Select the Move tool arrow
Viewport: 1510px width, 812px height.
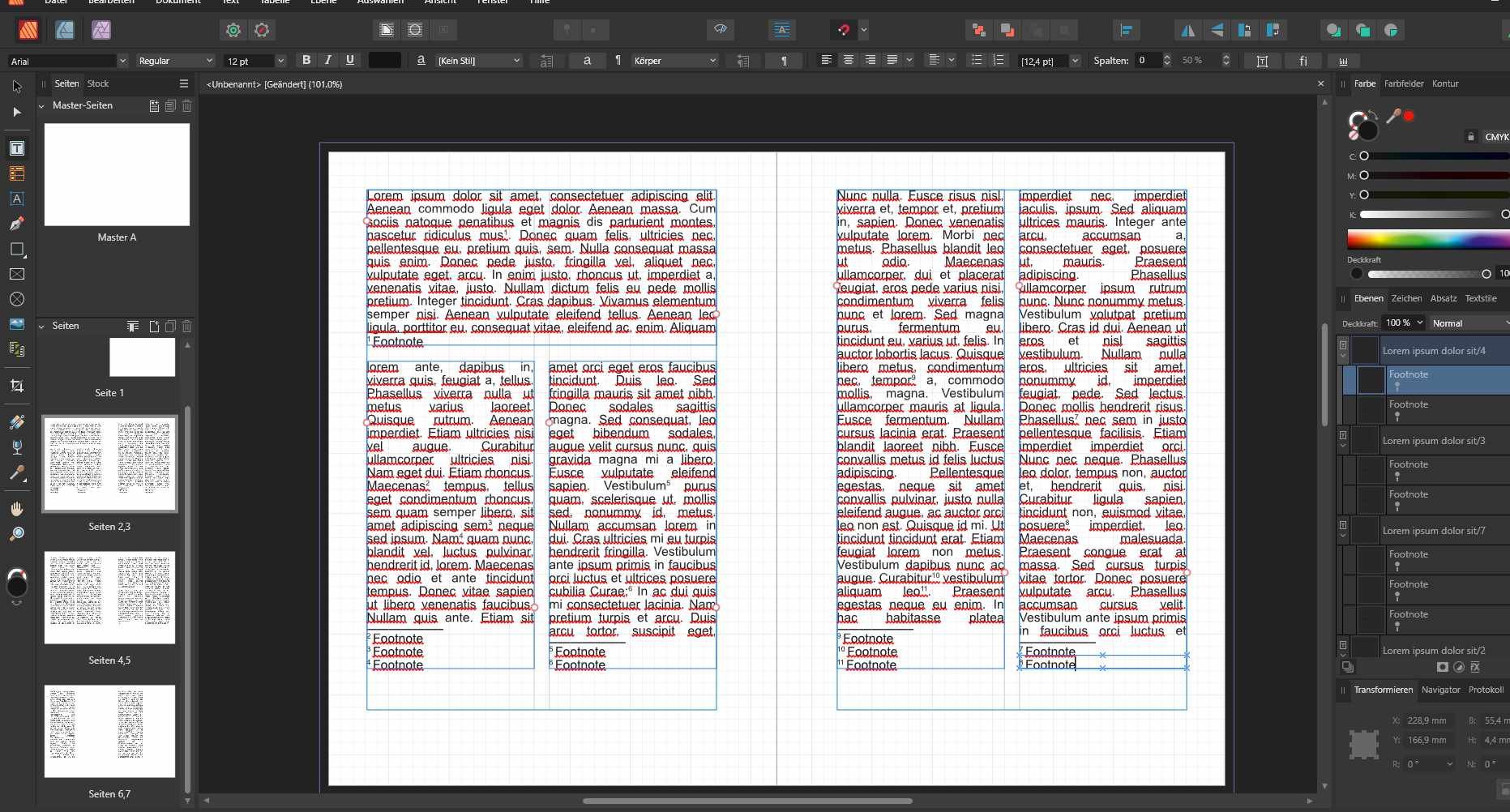[x=16, y=86]
